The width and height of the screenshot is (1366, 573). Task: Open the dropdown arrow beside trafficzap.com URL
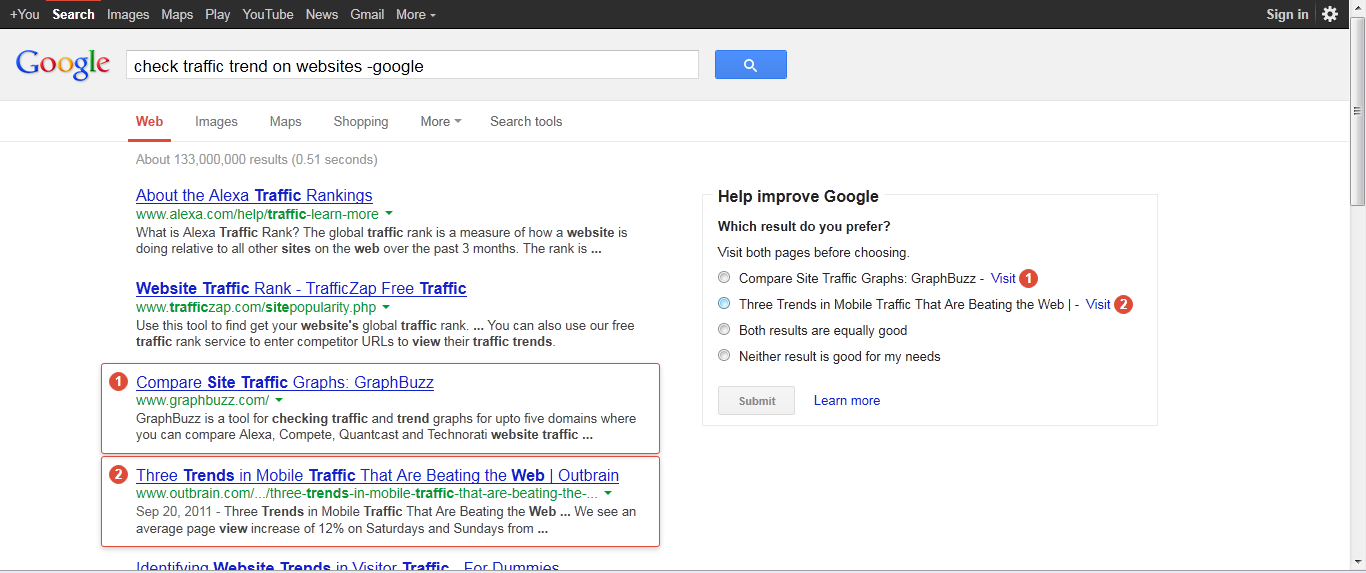tap(386, 307)
